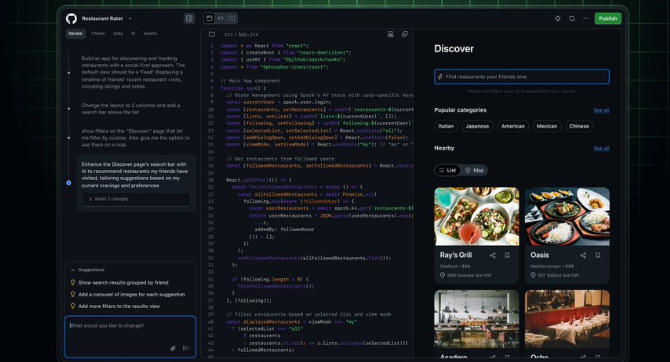This screenshot has width=670, height=362.
Task: Copy code using the copy icon
Action: 405,34
